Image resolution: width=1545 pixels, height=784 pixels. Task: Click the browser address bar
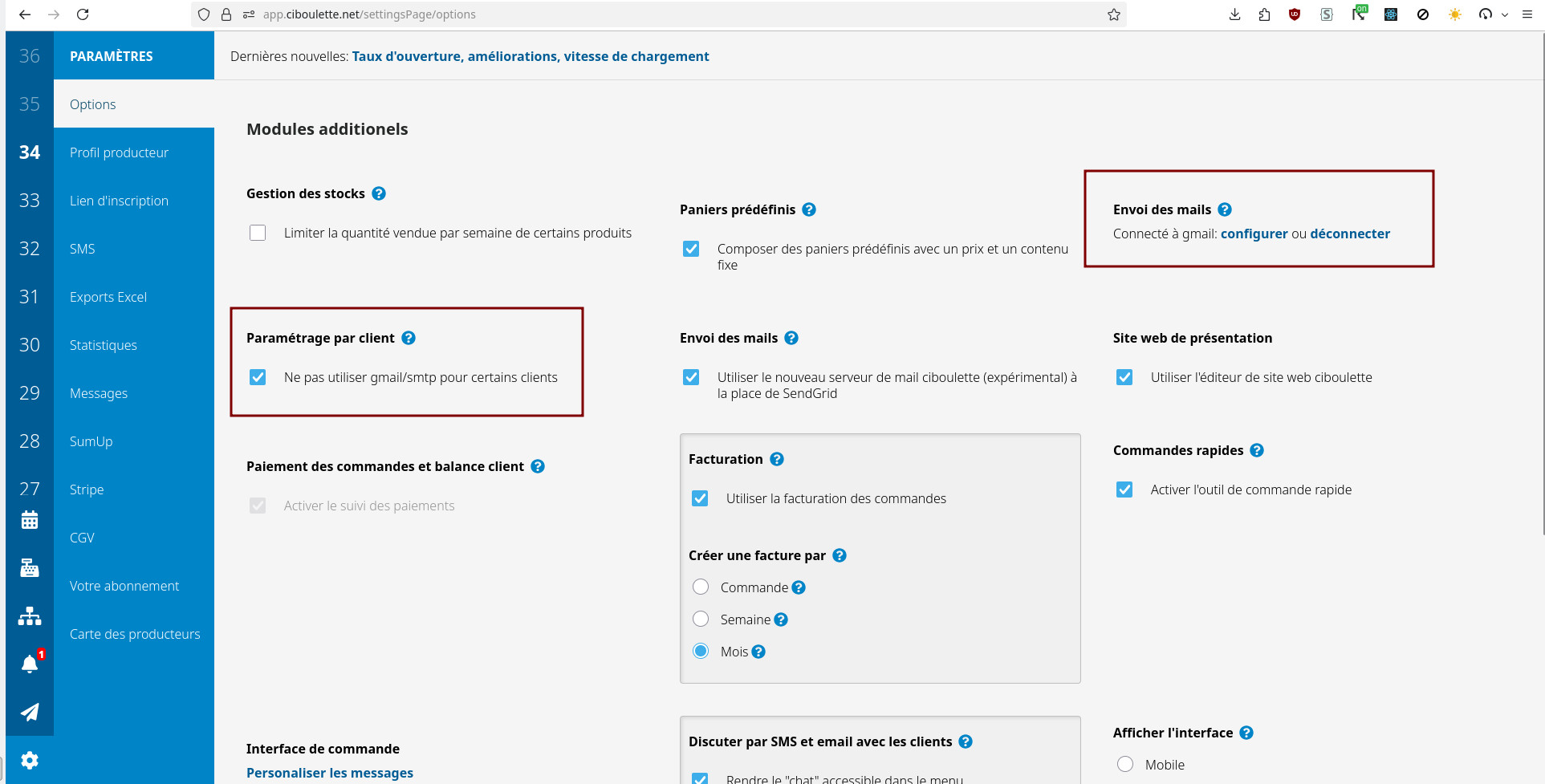click(x=642, y=14)
